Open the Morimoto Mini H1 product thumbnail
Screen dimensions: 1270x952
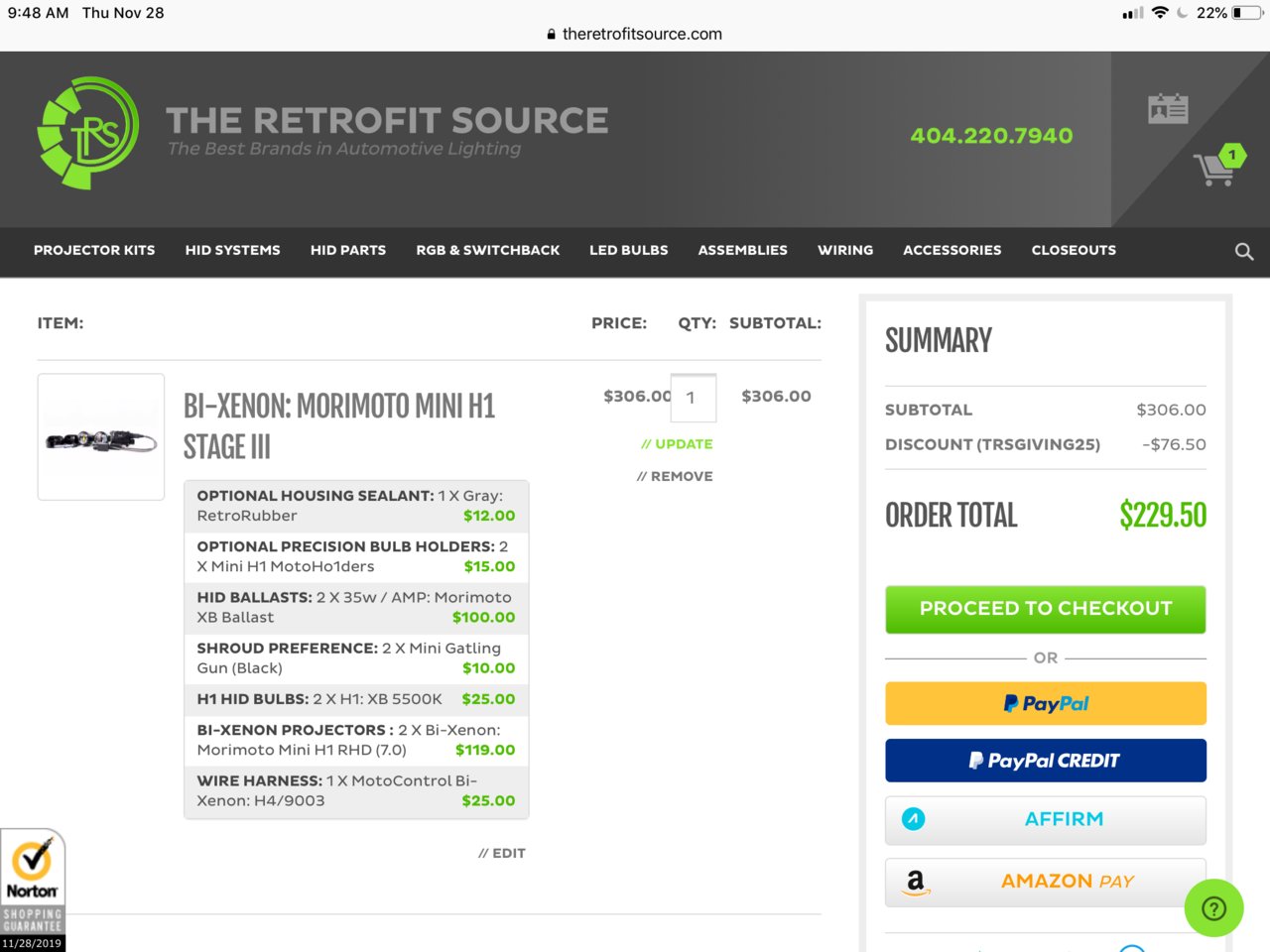101,436
